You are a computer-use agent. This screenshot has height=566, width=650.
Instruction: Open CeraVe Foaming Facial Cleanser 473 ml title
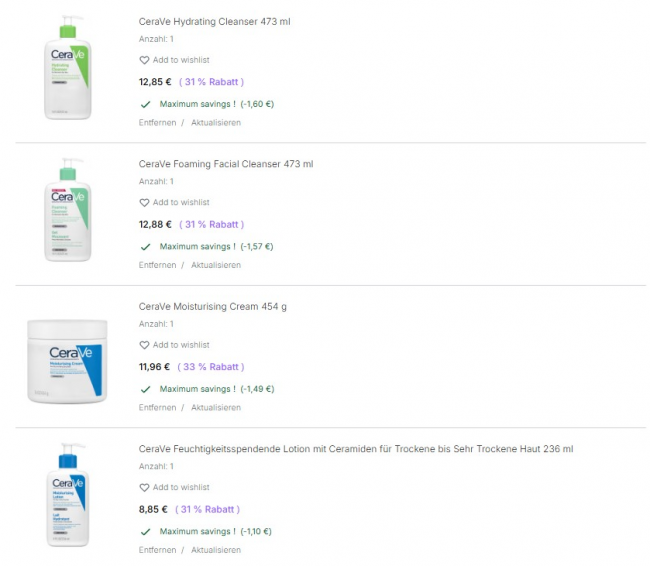pos(226,164)
